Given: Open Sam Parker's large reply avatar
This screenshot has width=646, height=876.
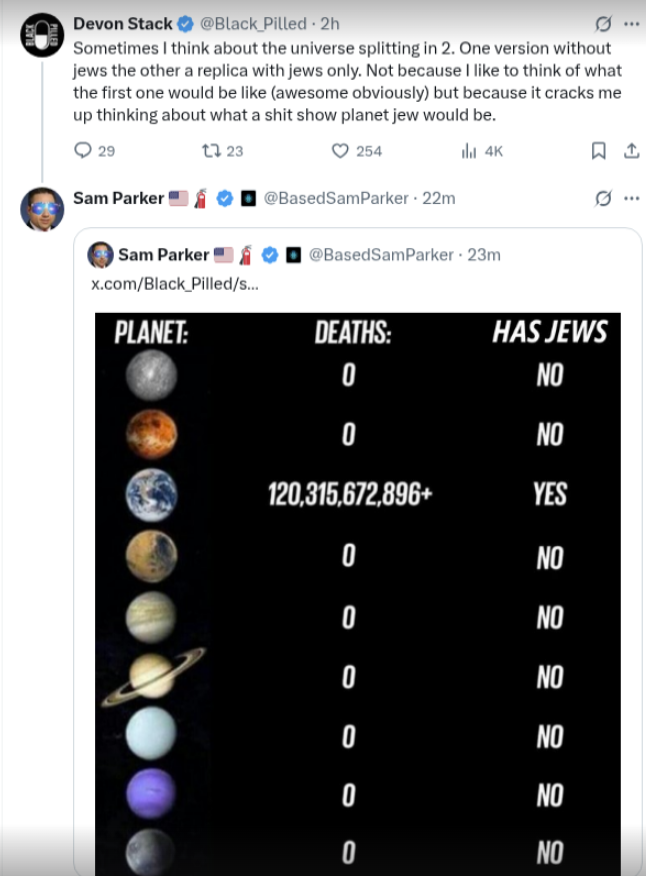Looking at the screenshot, I should pyautogui.click(x=42, y=209).
